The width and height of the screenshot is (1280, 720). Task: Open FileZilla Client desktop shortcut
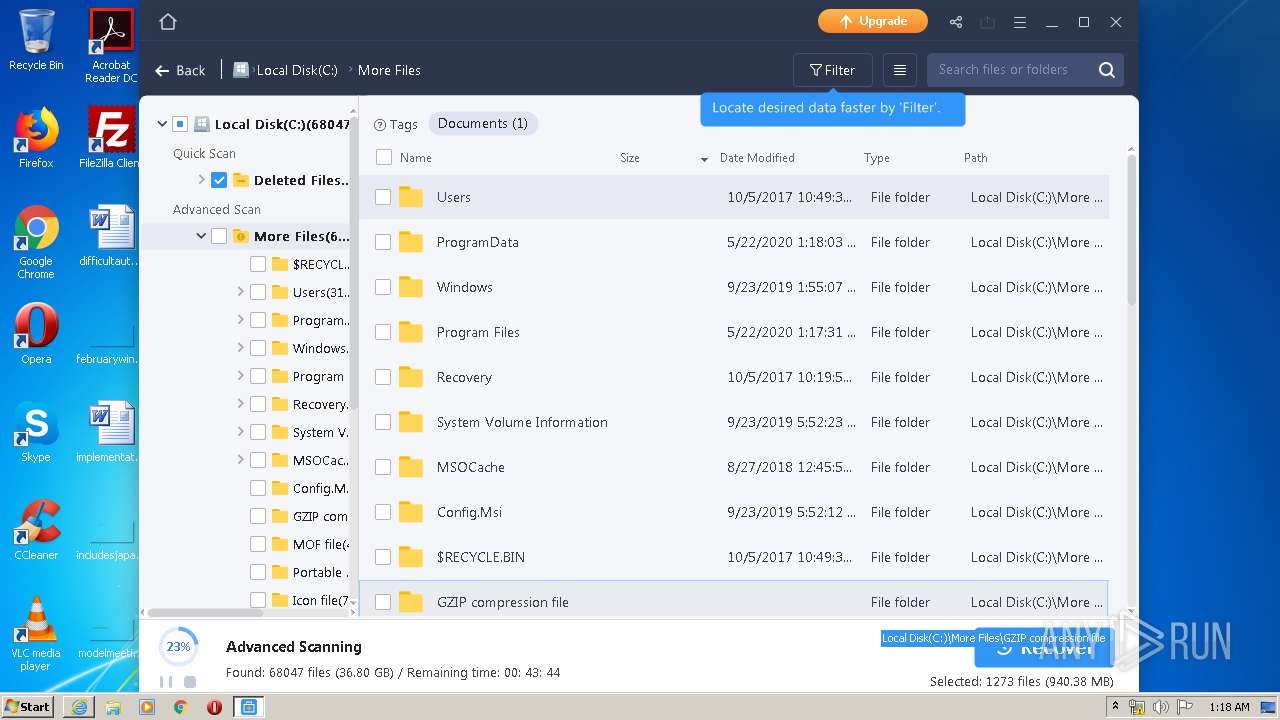(111, 138)
